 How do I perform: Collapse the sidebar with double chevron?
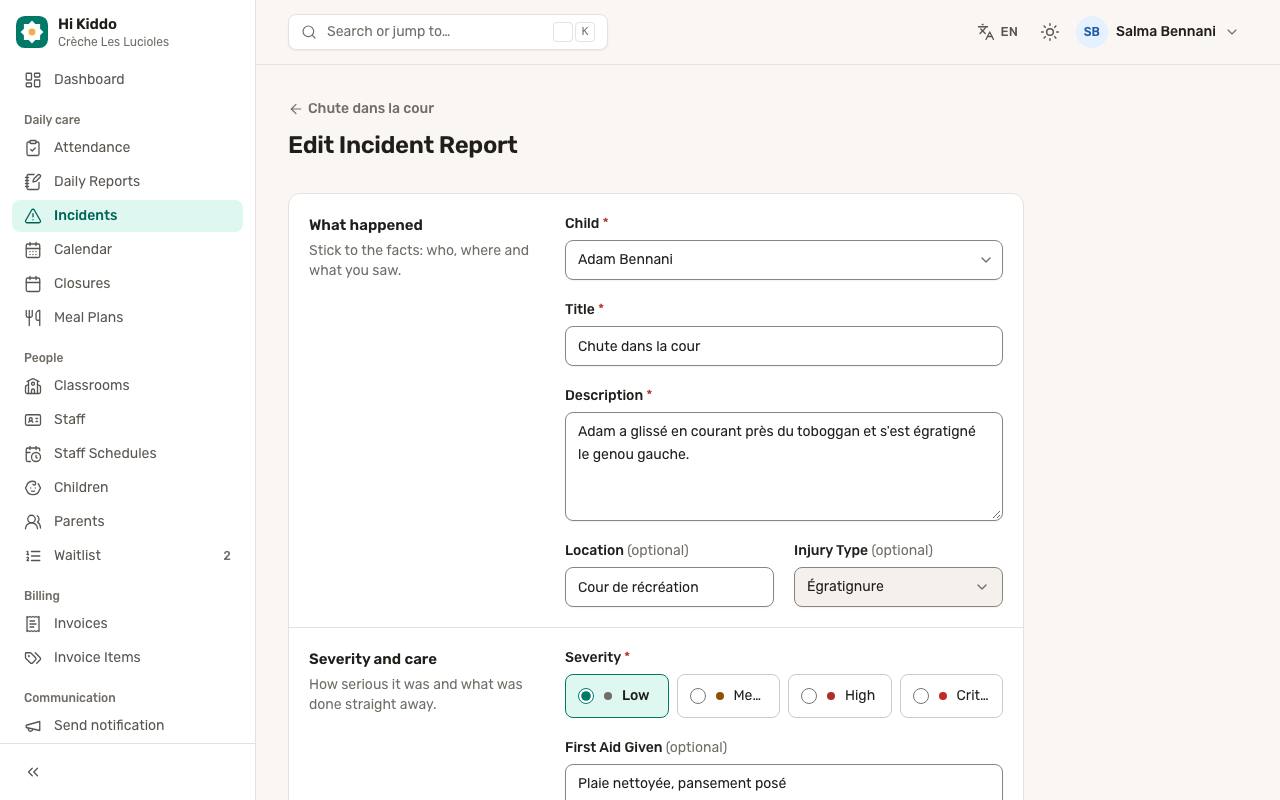pos(33,772)
